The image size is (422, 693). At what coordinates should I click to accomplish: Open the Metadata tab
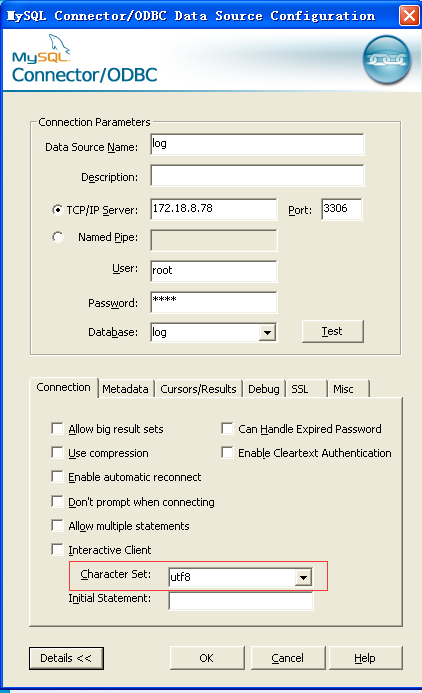click(125, 389)
